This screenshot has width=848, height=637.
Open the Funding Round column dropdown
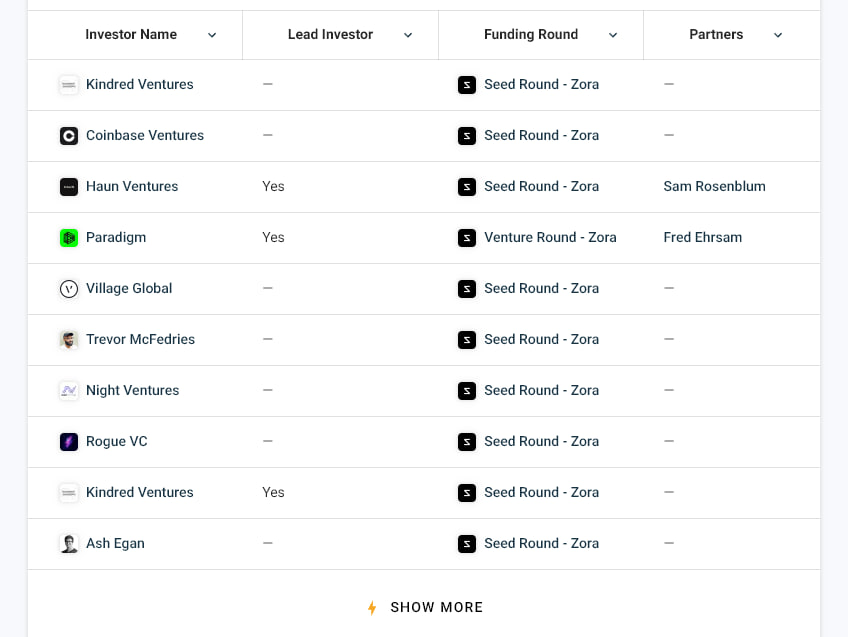click(x=613, y=35)
